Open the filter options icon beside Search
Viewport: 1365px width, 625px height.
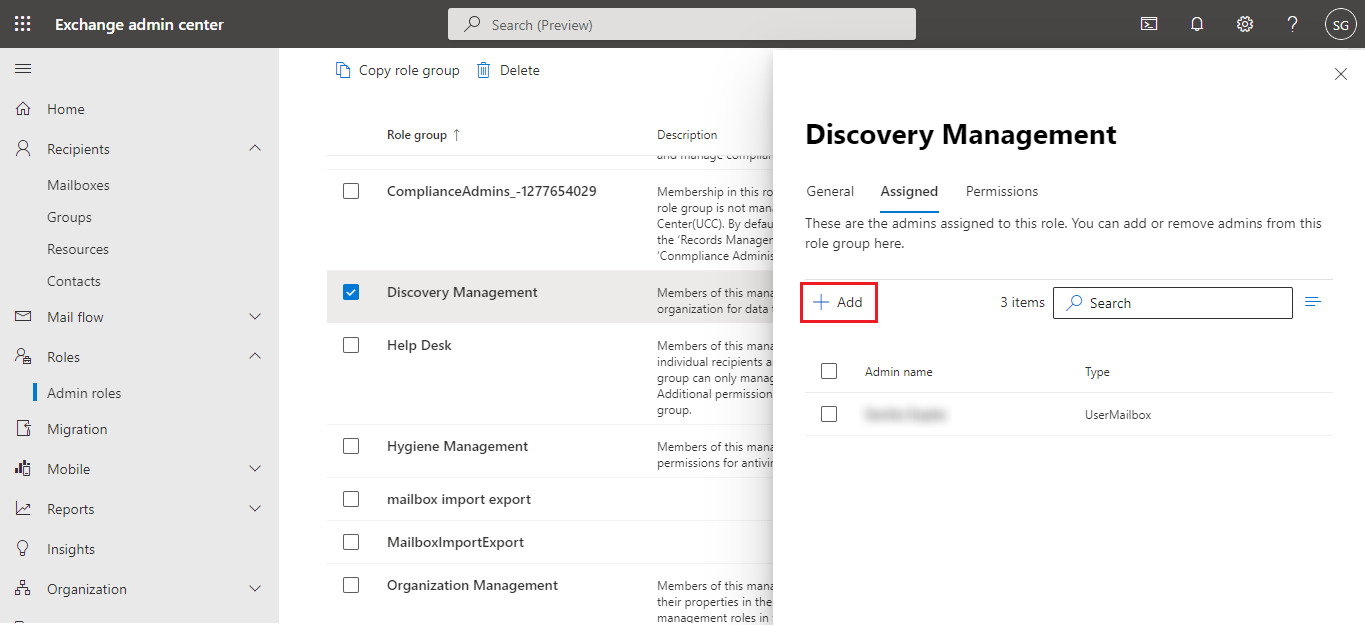click(x=1314, y=302)
